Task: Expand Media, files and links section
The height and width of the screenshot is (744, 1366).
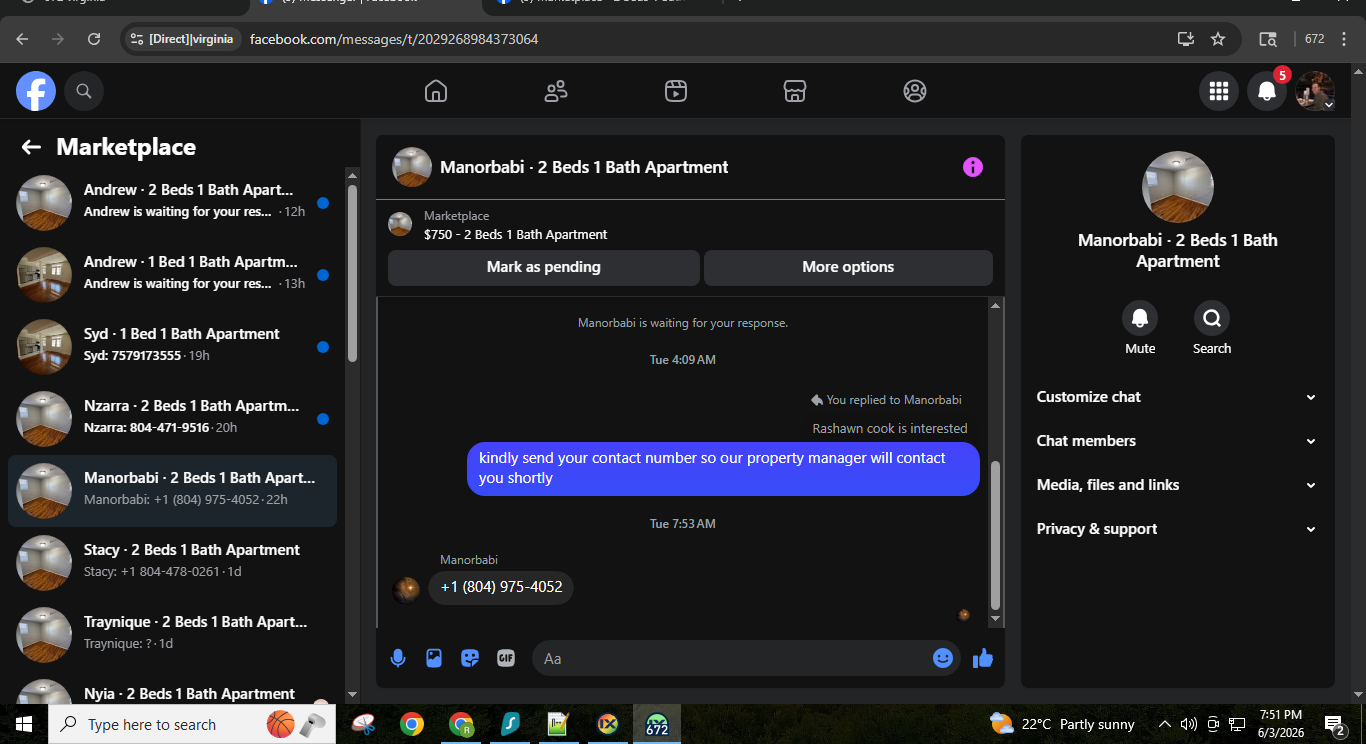Action: (1178, 485)
